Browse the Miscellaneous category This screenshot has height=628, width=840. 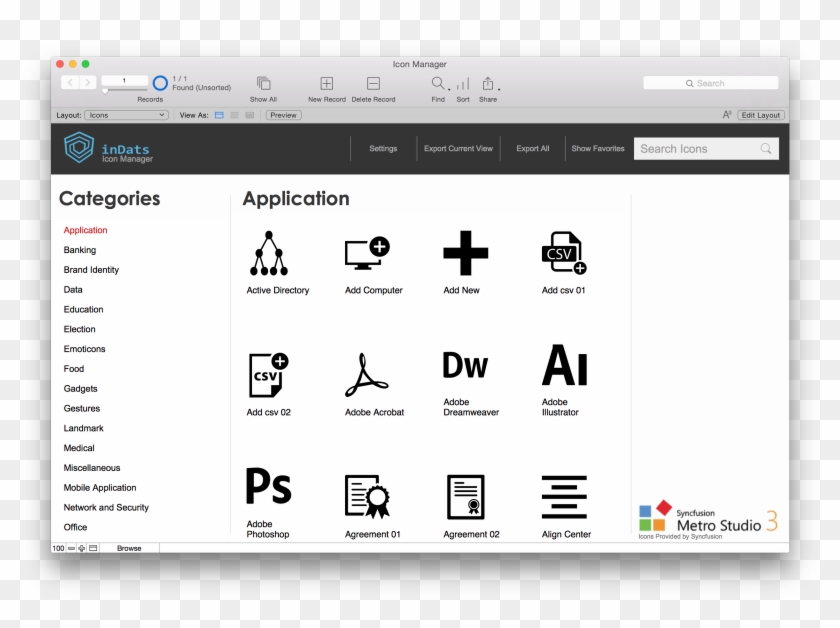pyautogui.click(x=92, y=468)
